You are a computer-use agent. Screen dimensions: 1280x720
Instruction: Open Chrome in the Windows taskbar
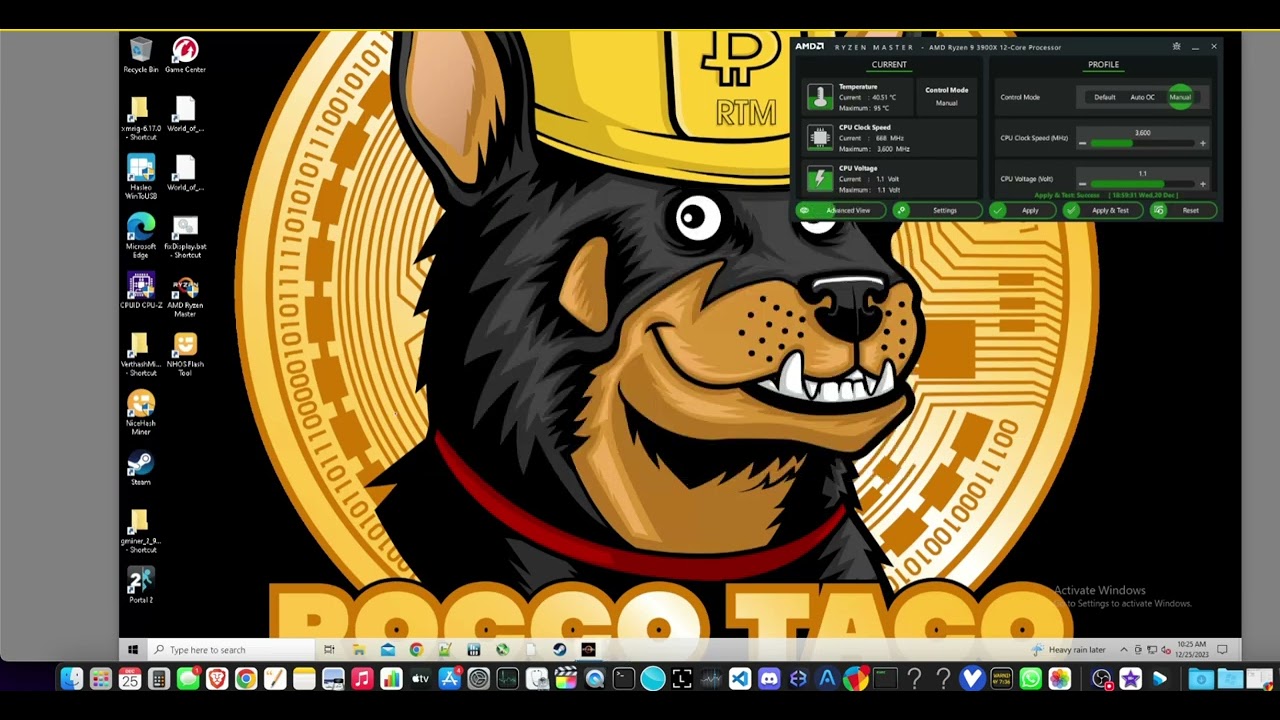416,650
